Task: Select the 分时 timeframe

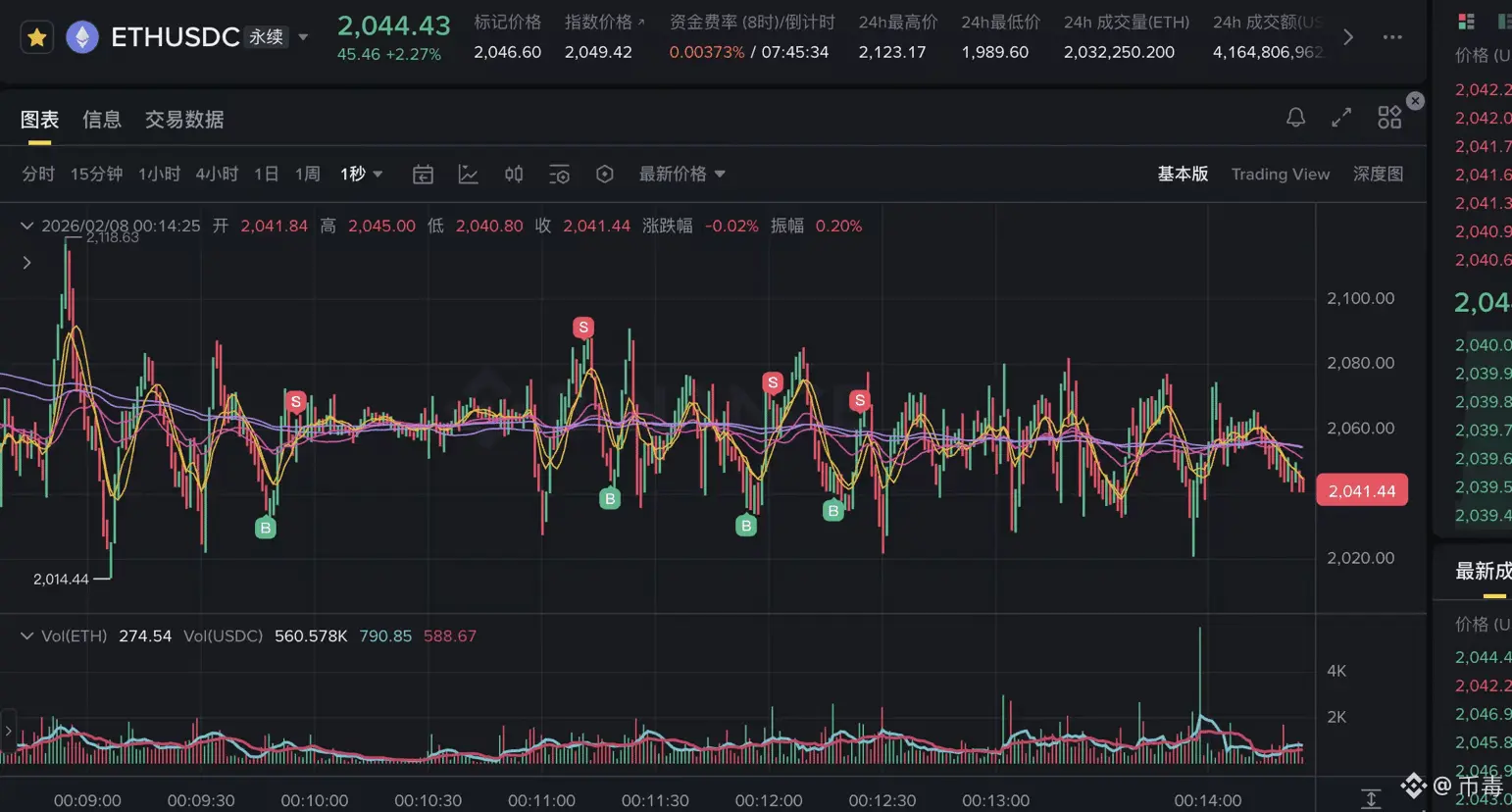Action: tap(38, 174)
